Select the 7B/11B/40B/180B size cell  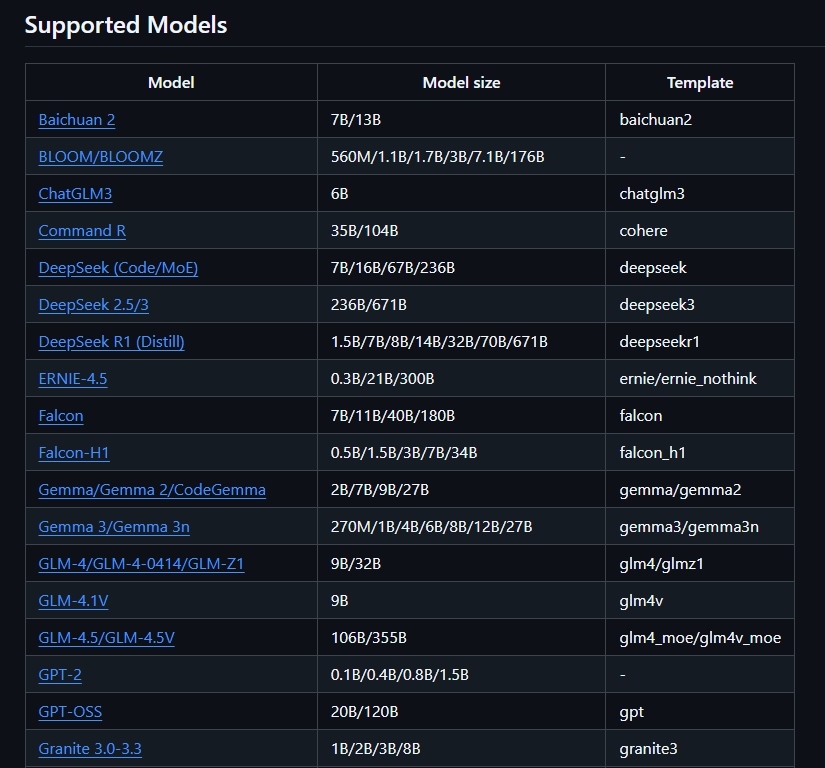461,415
